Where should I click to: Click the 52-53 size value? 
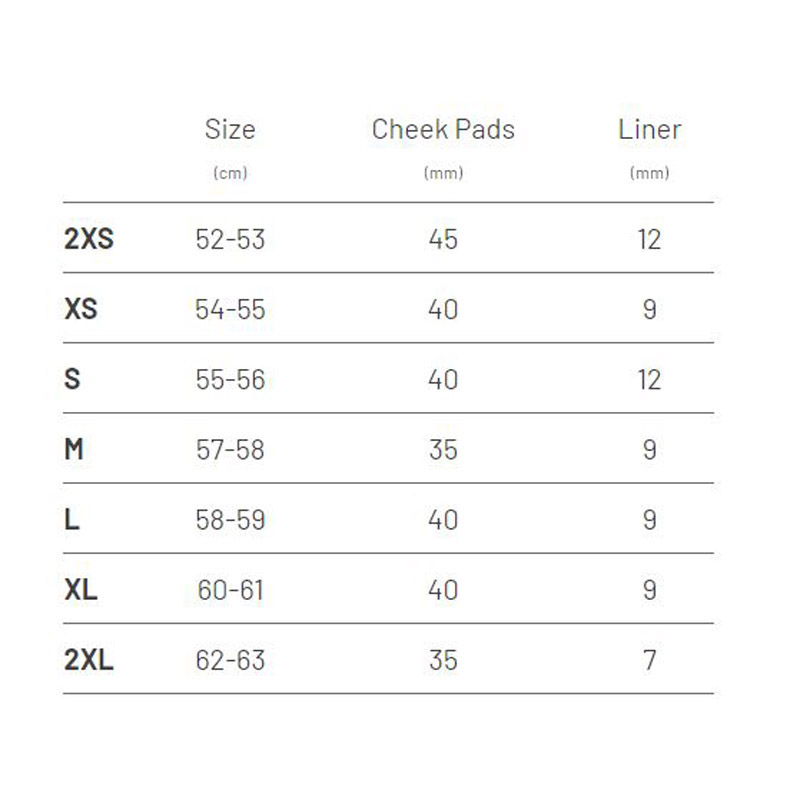pos(230,240)
